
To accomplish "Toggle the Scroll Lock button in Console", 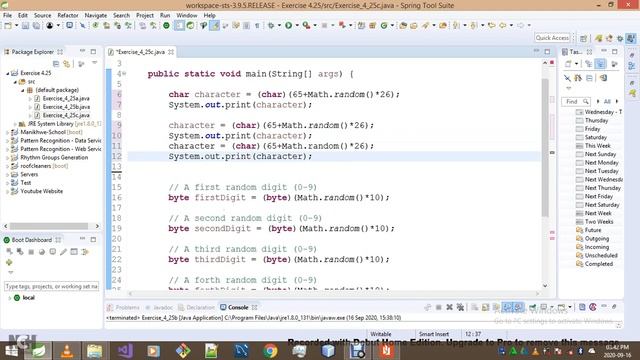I will pos(485,307).
